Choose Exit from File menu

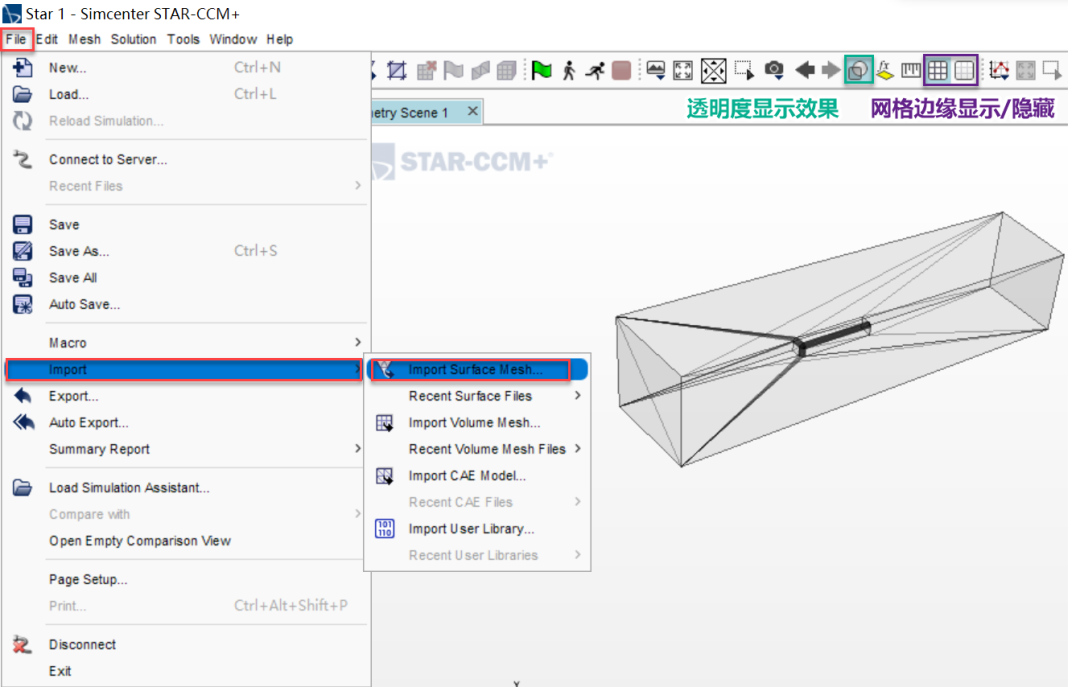(x=186, y=671)
